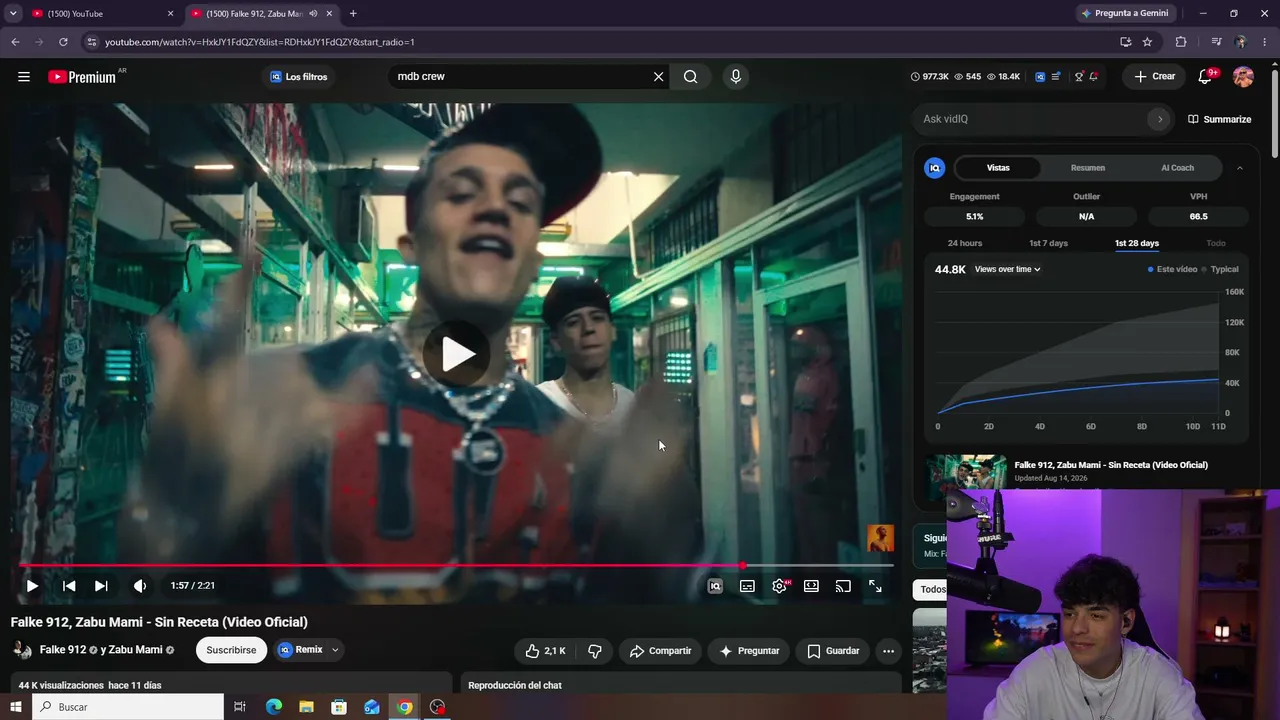The image size is (1280, 720).
Task: Toggle subtitles in the player
Action: 747,586
